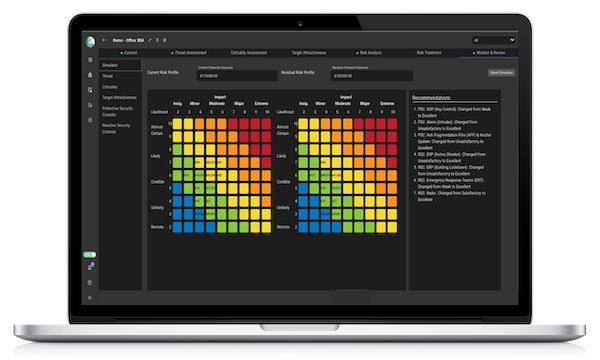Select Protective Security Controls in side menu
600x360 pixels.
click(x=117, y=111)
